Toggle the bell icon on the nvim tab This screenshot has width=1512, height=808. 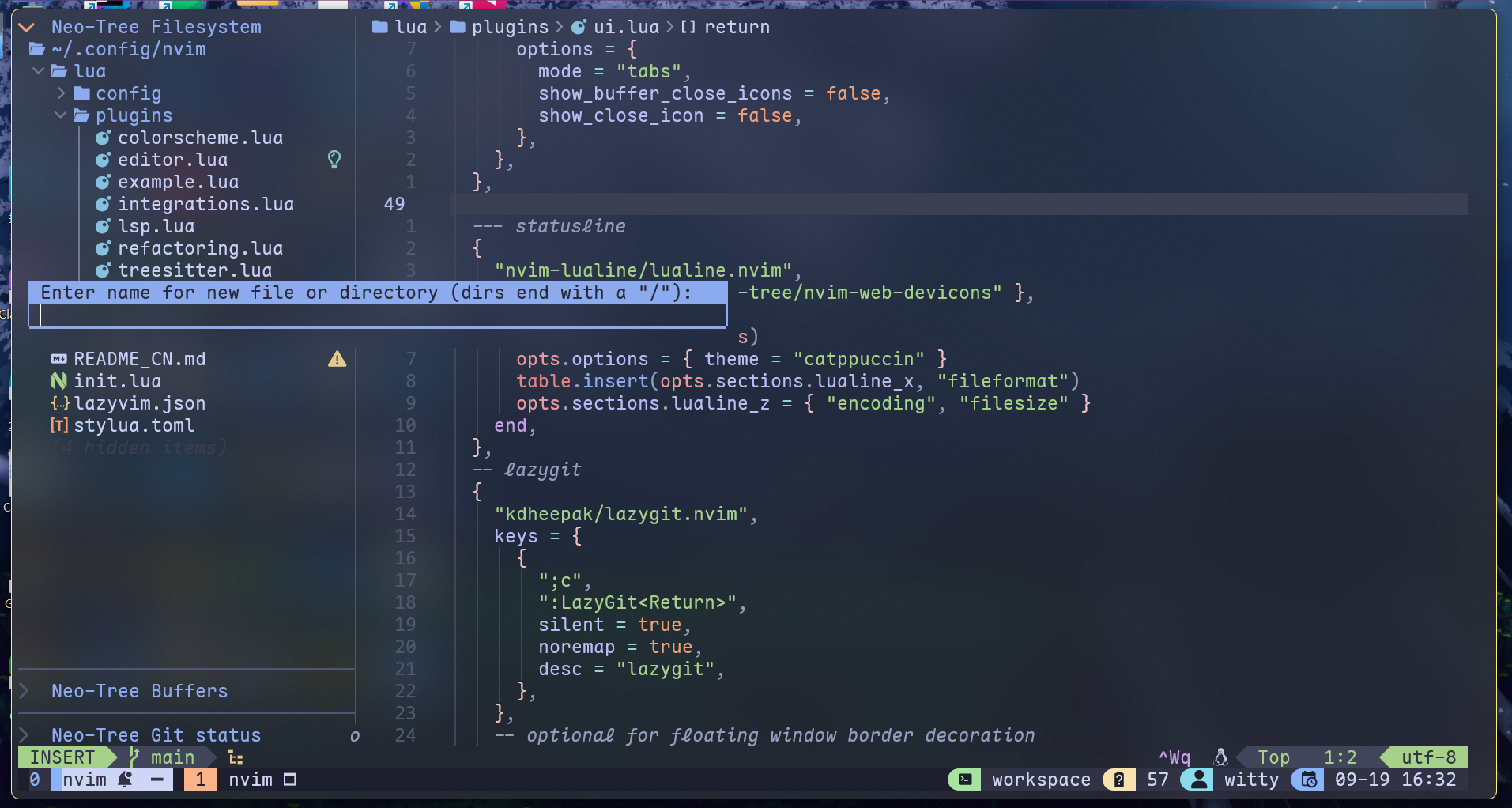click(x=125, y=780)
